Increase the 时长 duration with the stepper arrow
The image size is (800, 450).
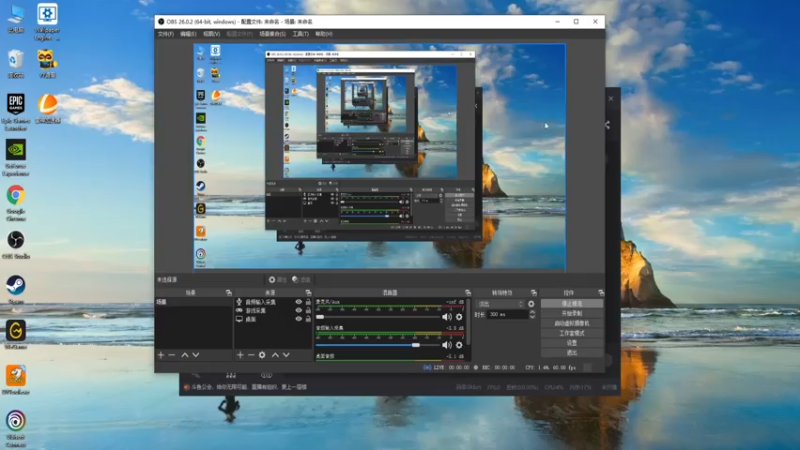click(x=532, y=312)
